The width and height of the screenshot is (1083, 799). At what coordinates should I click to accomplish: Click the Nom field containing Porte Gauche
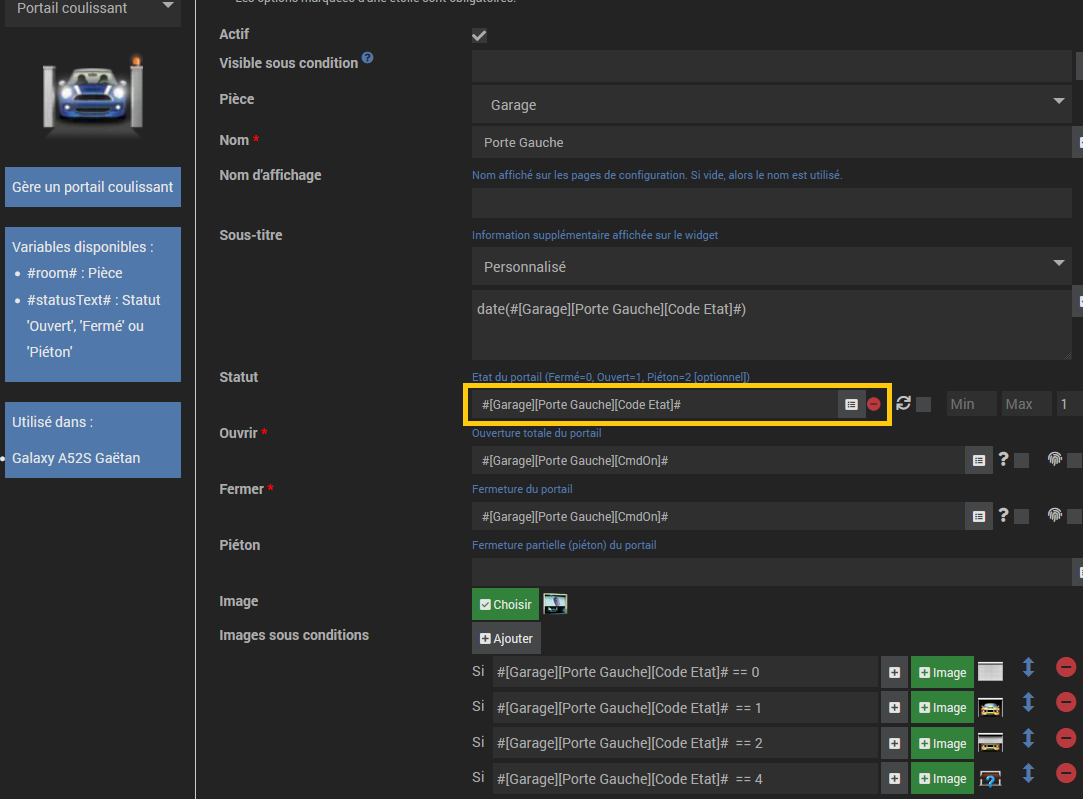coord(771,142)
